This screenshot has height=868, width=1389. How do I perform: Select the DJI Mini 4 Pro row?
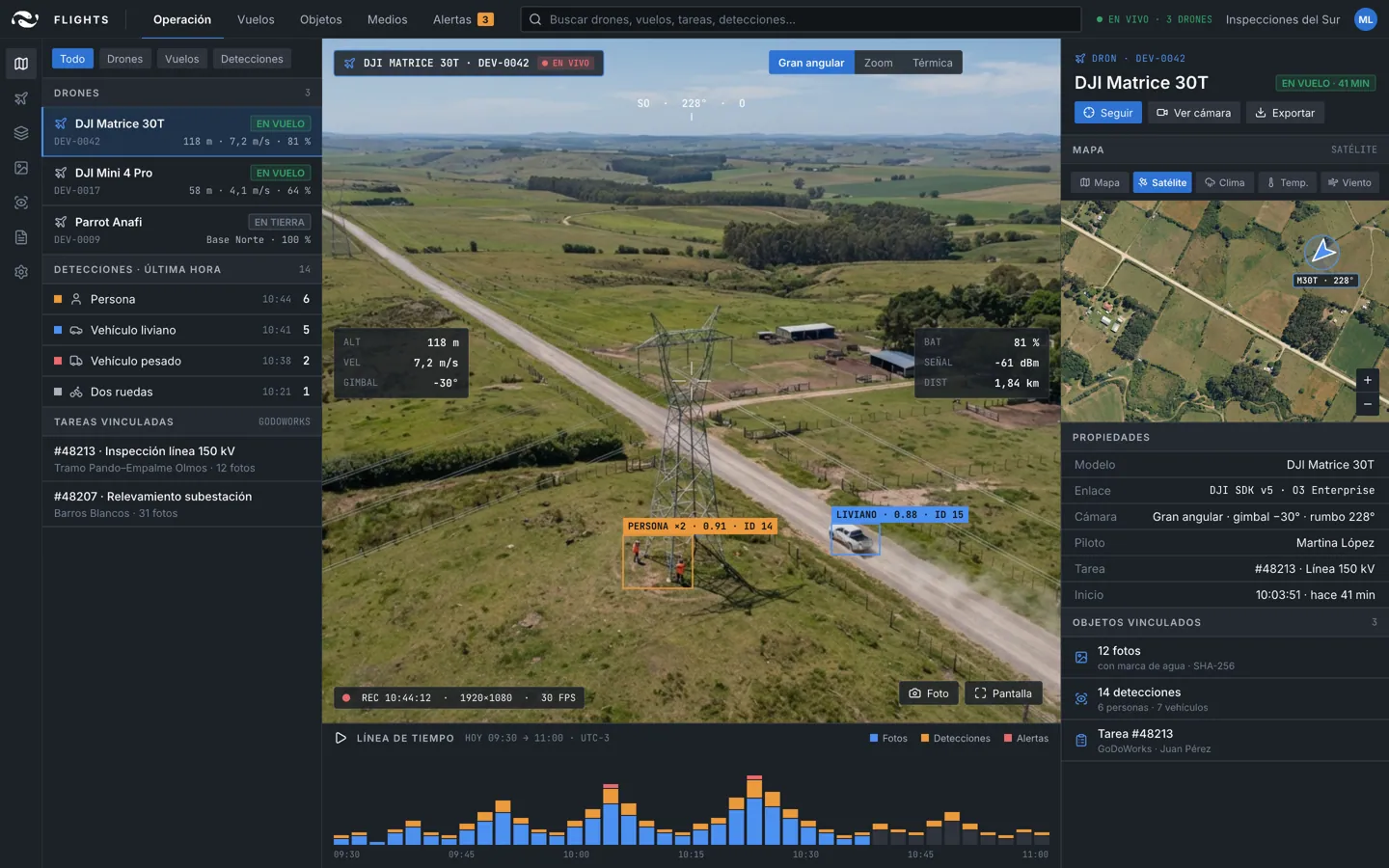pos(181,180)
